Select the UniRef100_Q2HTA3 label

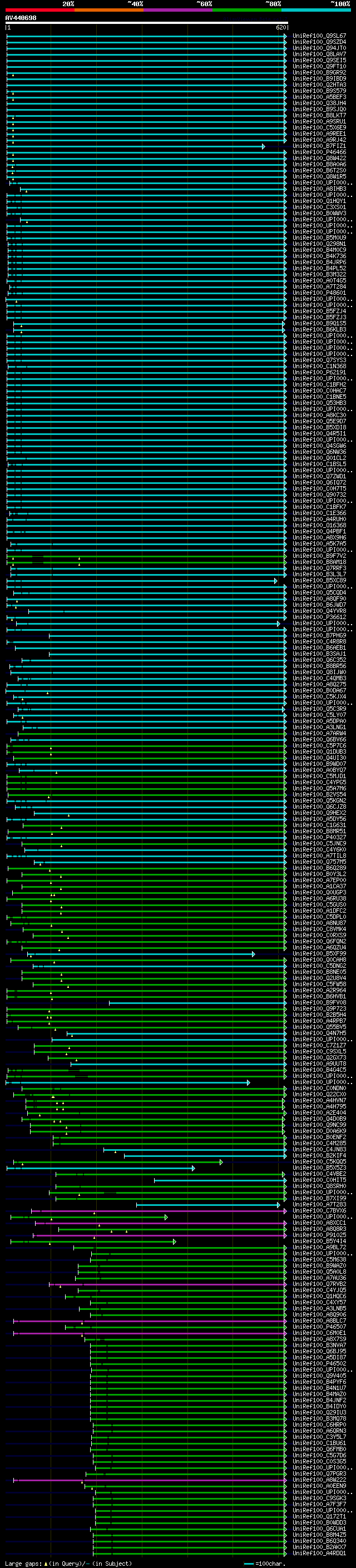(x=319, y=85)
